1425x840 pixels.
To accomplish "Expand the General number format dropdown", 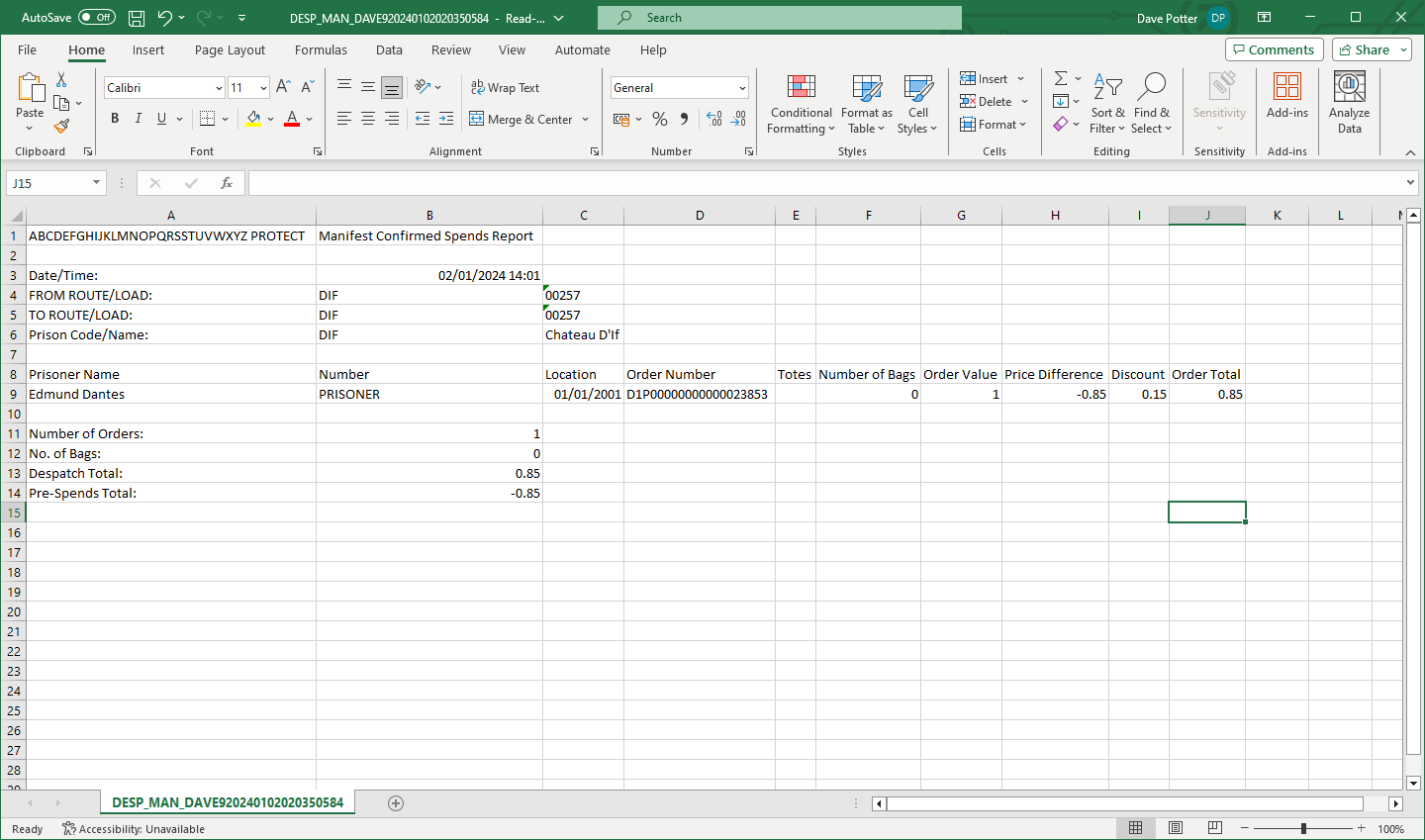I will point(742,88).
